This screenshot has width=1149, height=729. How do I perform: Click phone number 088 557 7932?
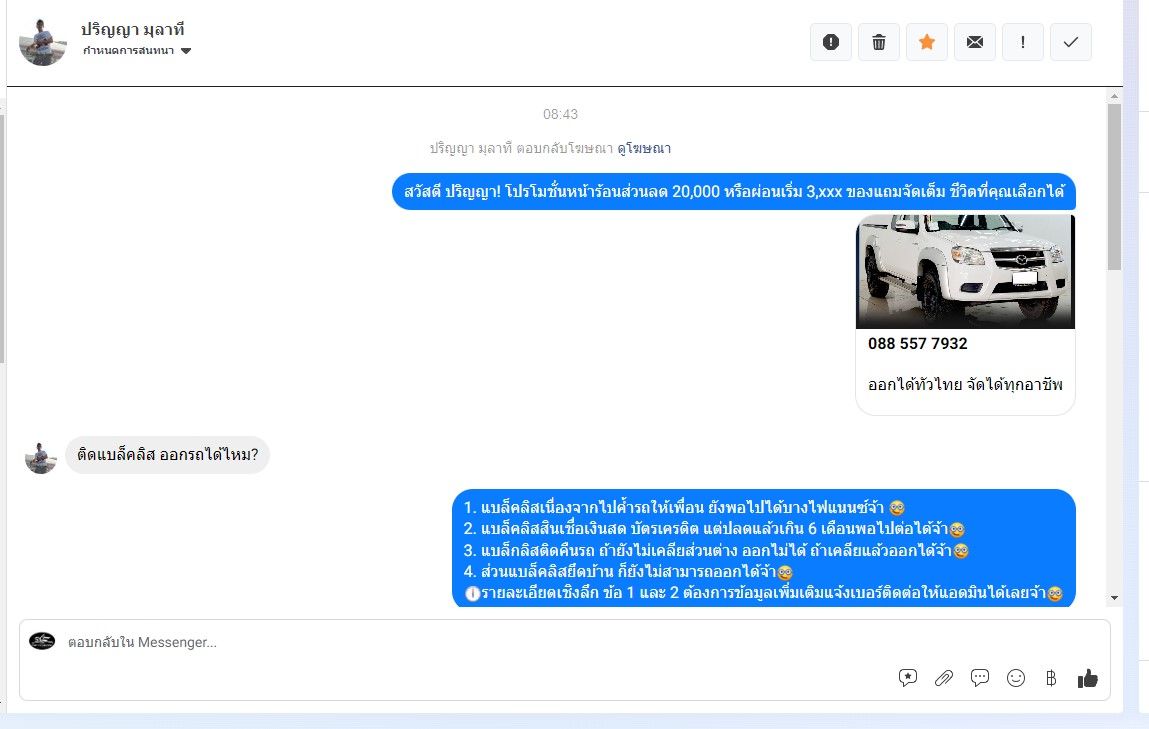tap(917, 343)
